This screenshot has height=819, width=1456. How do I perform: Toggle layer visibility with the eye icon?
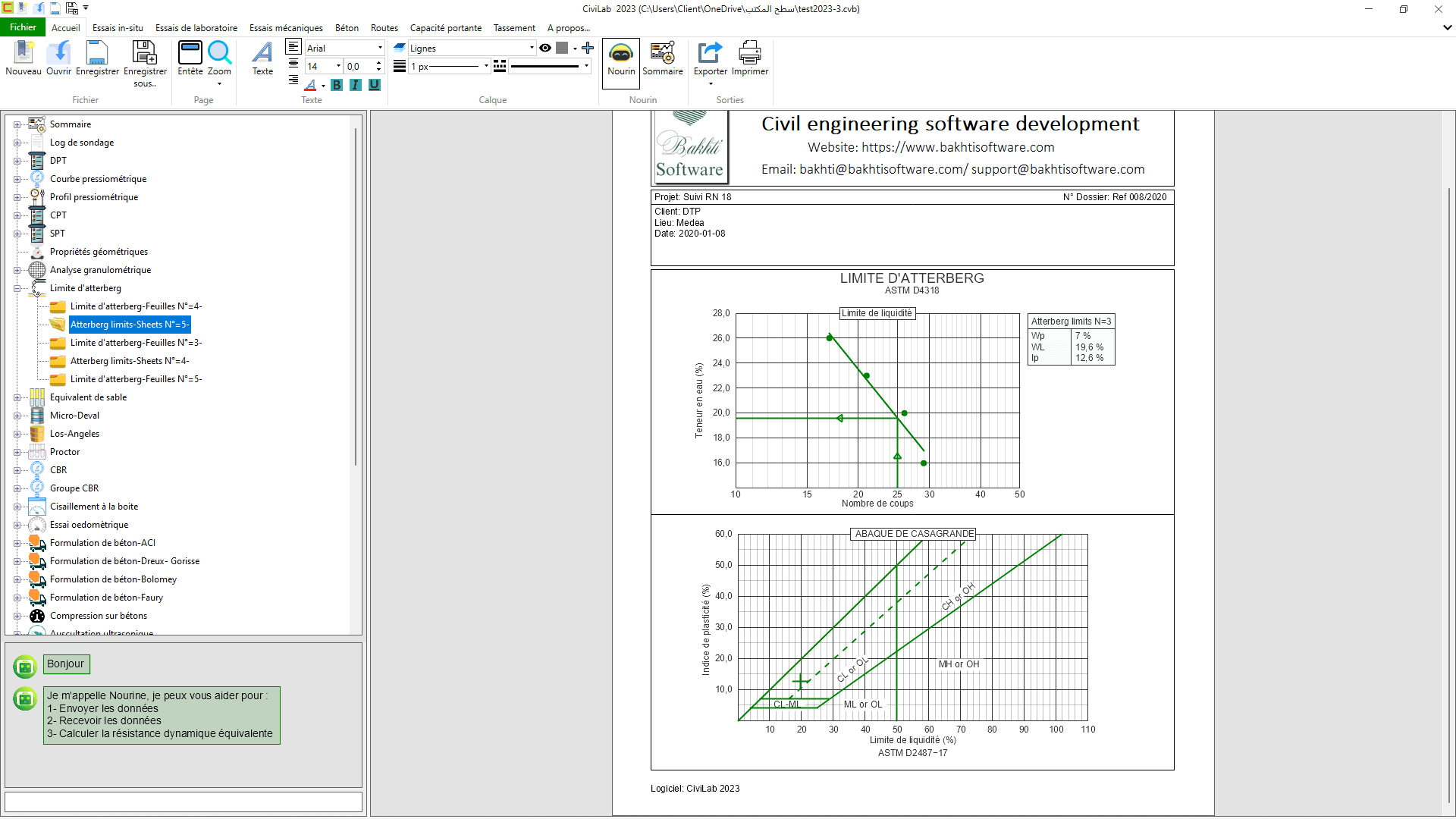(545, 48)
